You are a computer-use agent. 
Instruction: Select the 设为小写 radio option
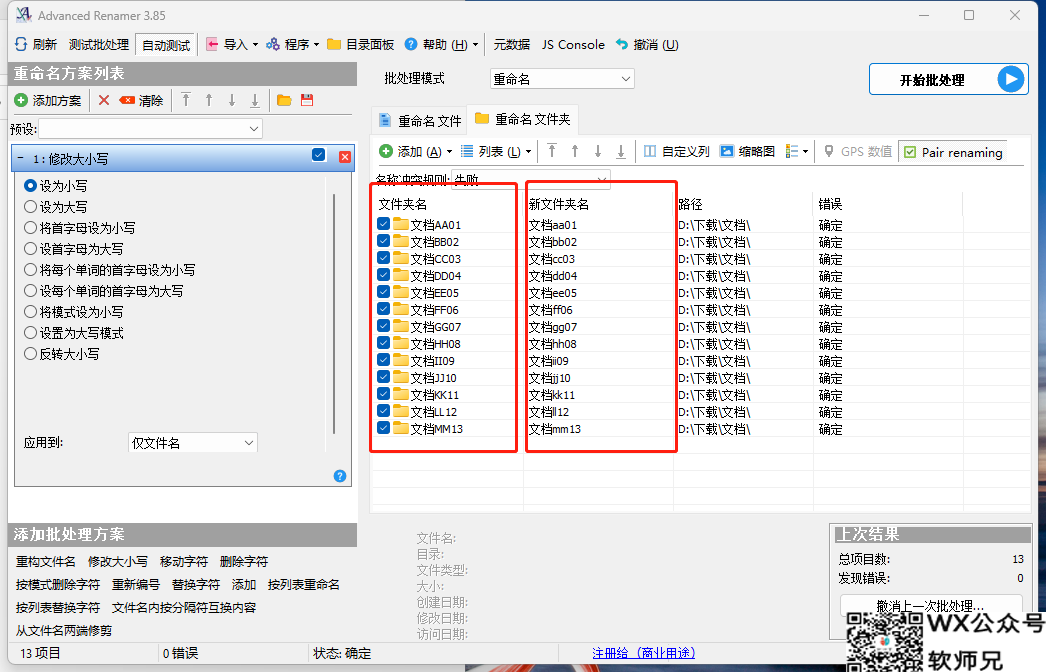click(30, 186)
